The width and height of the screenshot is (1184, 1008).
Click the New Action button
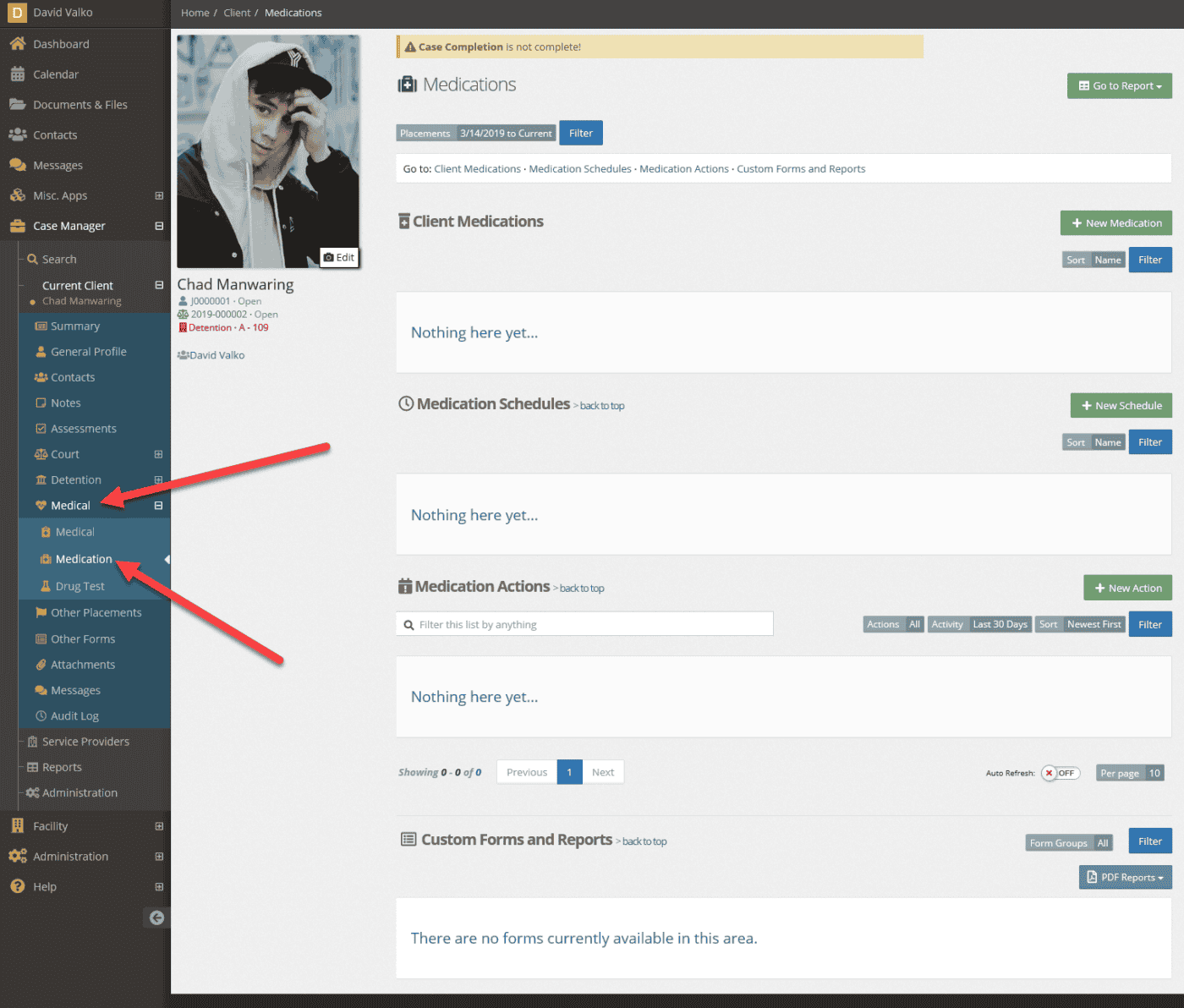1128,588
